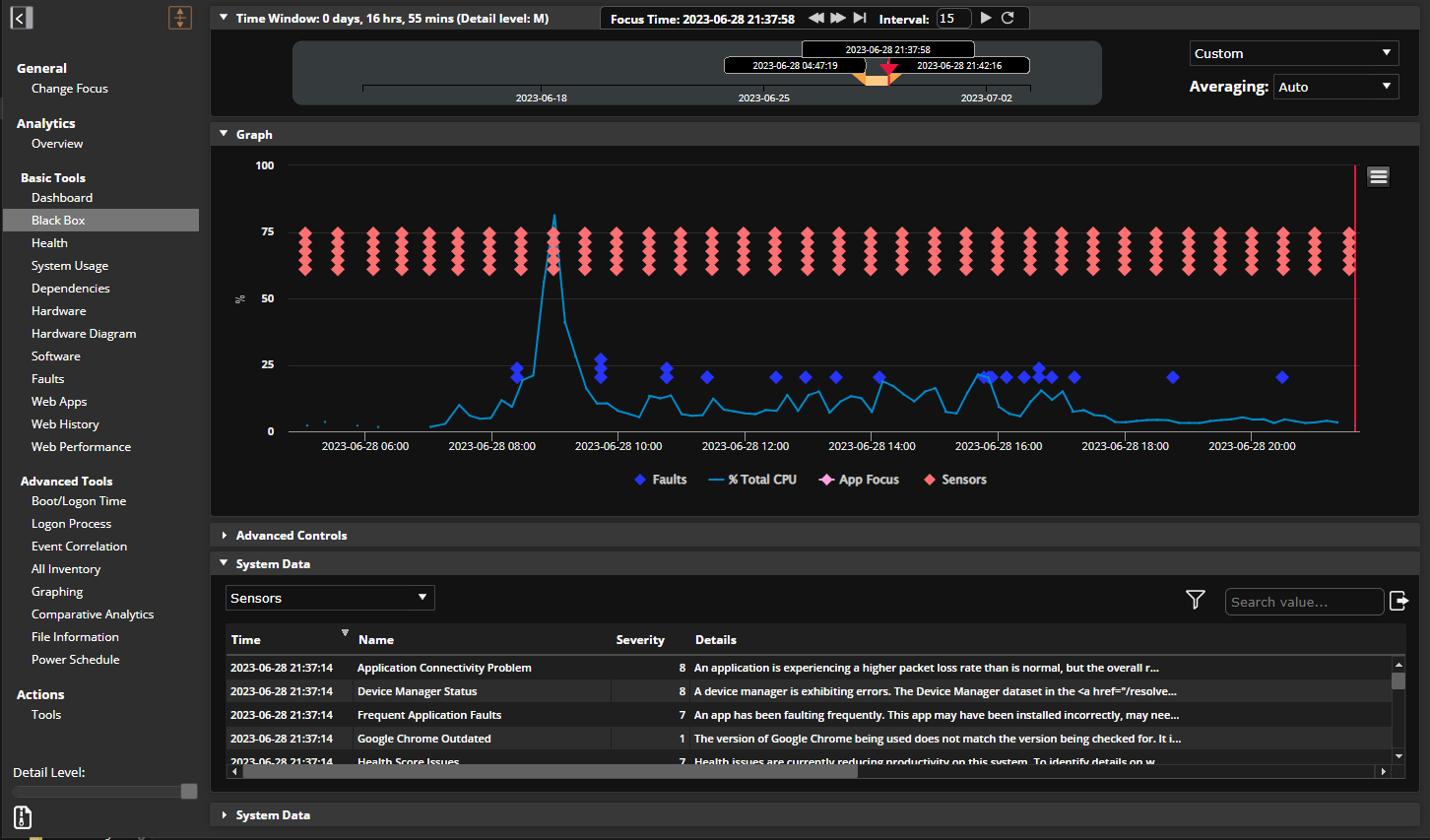Go to Dashboard in Basic Tools
Viewport: 1430px width, 840px height.
(x=62, y=198)
